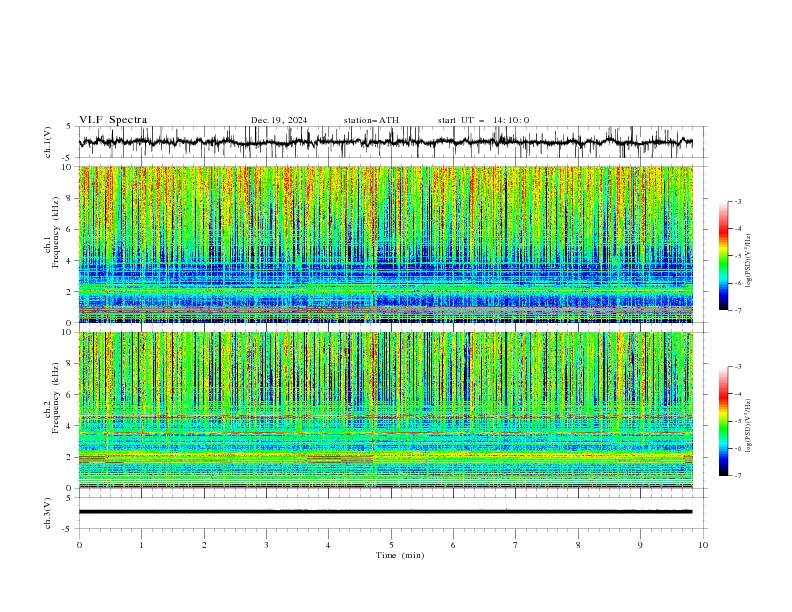Click the "-7" tick on lower color bar
The image size is (792, 612).
pyautogui.click(x=738, y=476)
